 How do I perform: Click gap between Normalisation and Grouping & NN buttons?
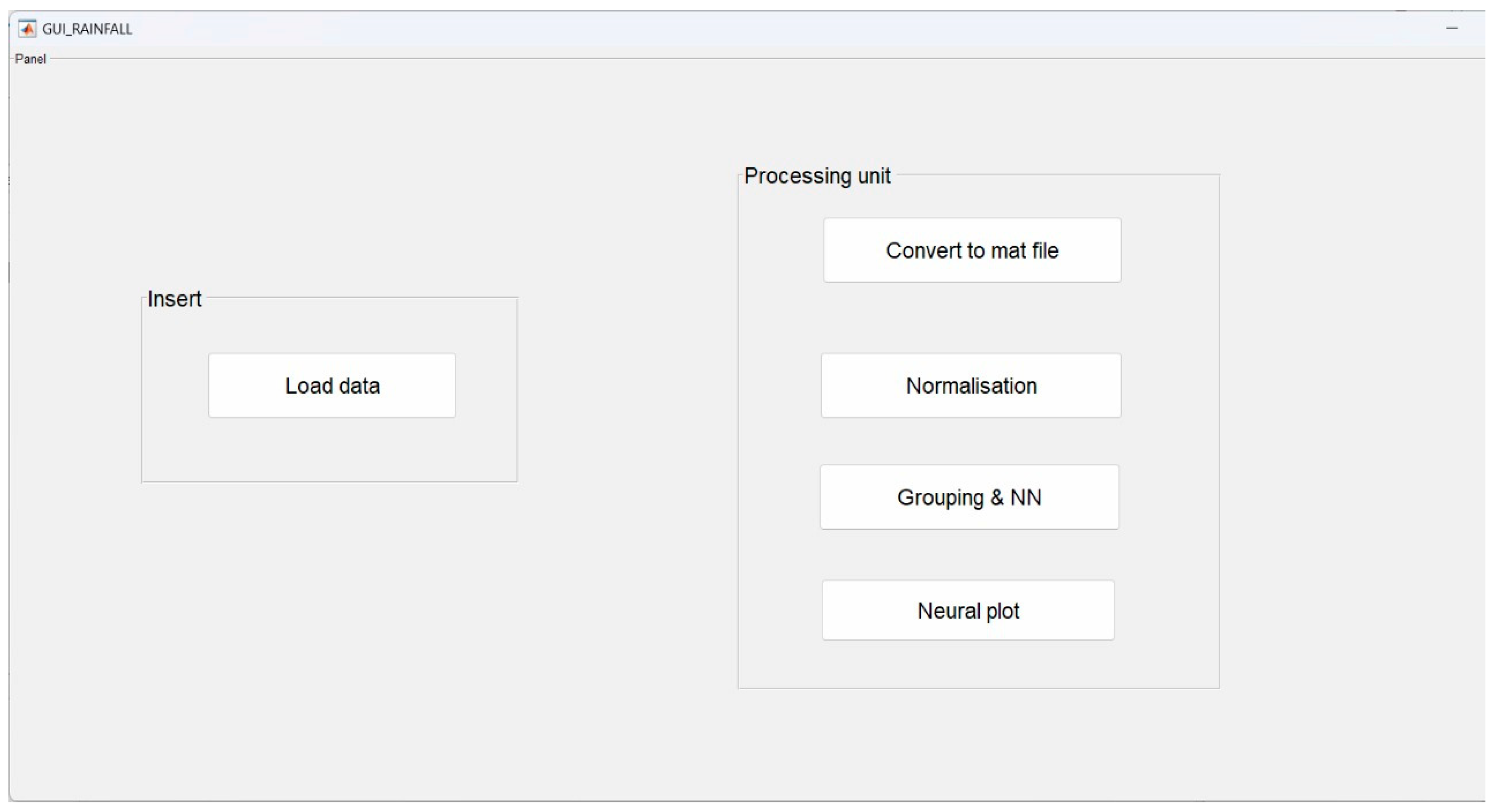[x=971, y=441]
